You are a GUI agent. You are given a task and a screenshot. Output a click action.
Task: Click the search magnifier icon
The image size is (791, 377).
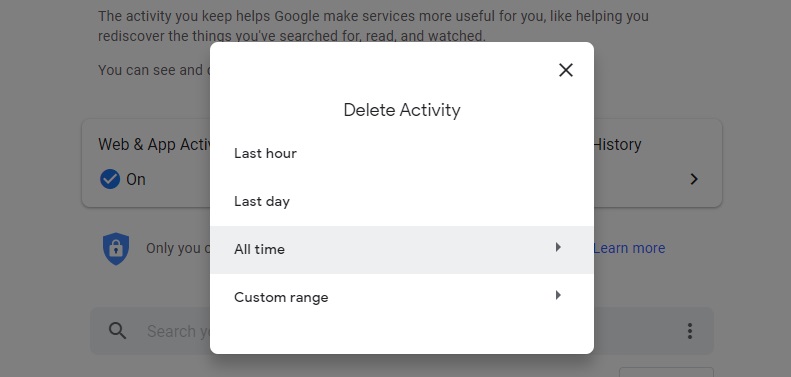point(118,331)
